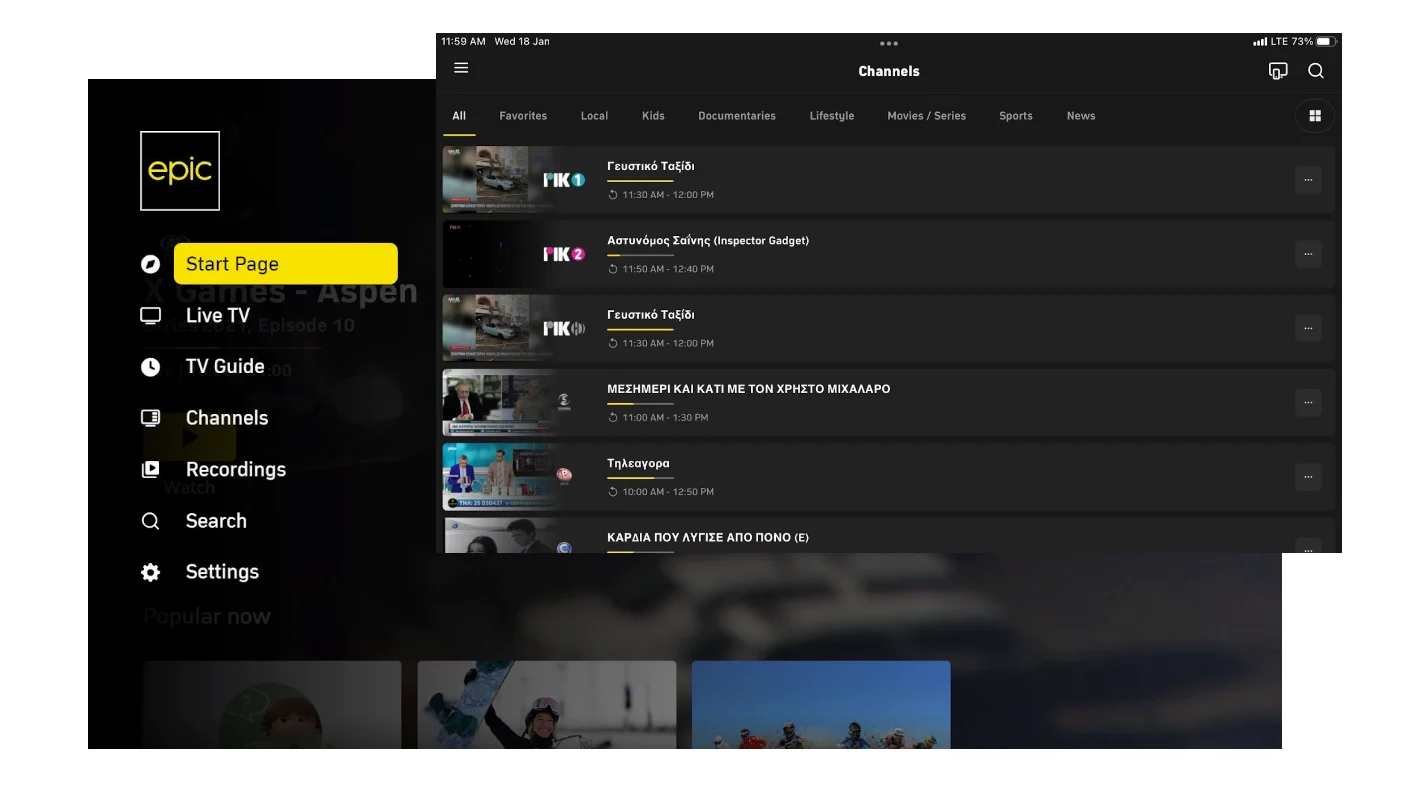Toggle grid view layout for channels

[x=1314, y=115]
